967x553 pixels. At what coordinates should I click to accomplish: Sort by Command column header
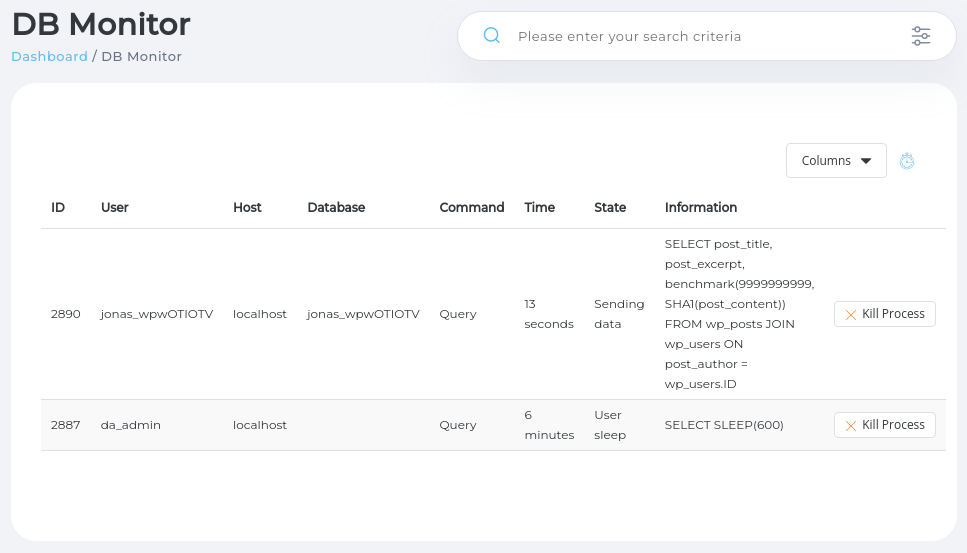471,208
